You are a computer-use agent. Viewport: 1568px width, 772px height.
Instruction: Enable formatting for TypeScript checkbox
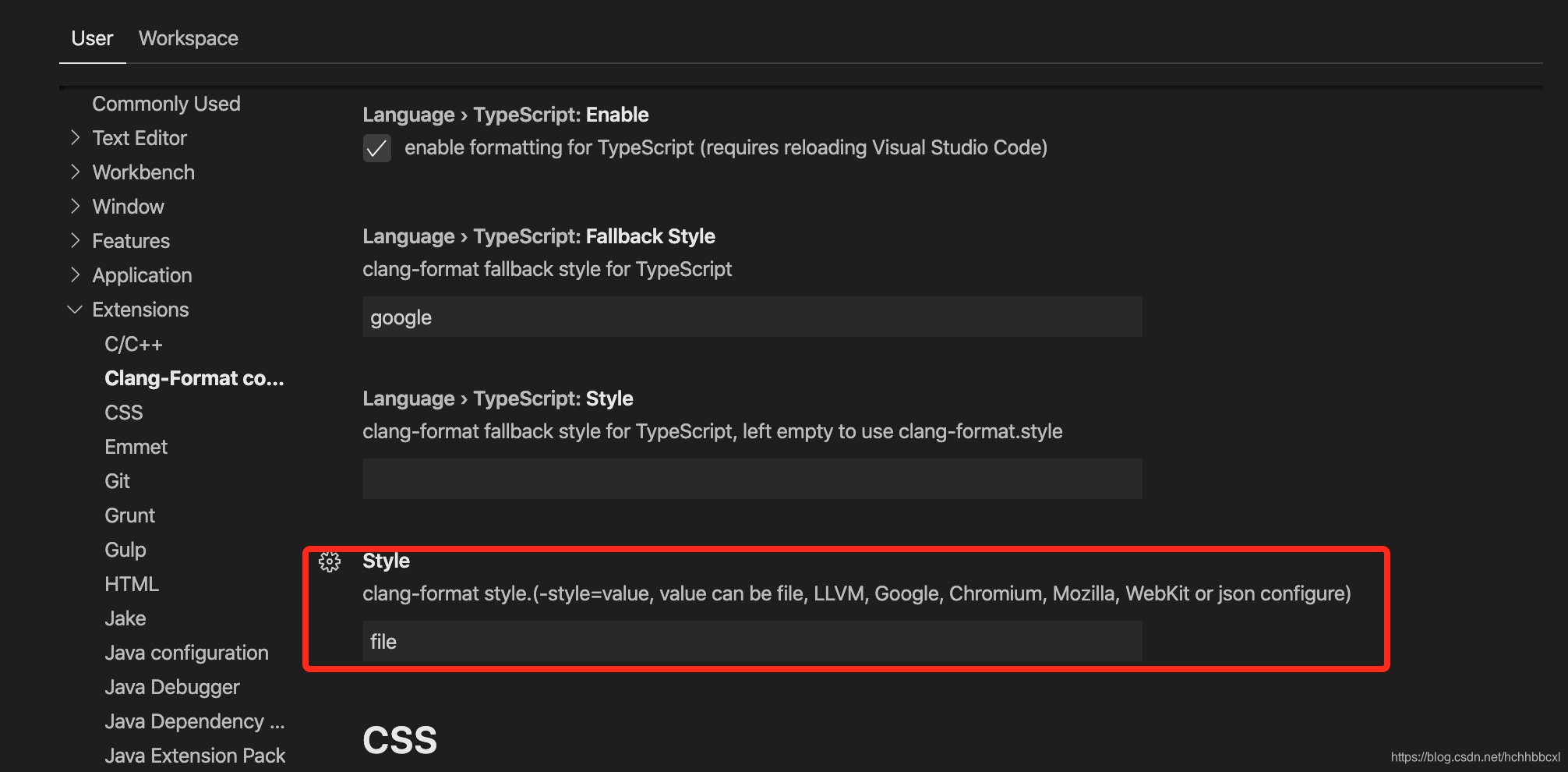pyautogui.click(x=376, y=148)
